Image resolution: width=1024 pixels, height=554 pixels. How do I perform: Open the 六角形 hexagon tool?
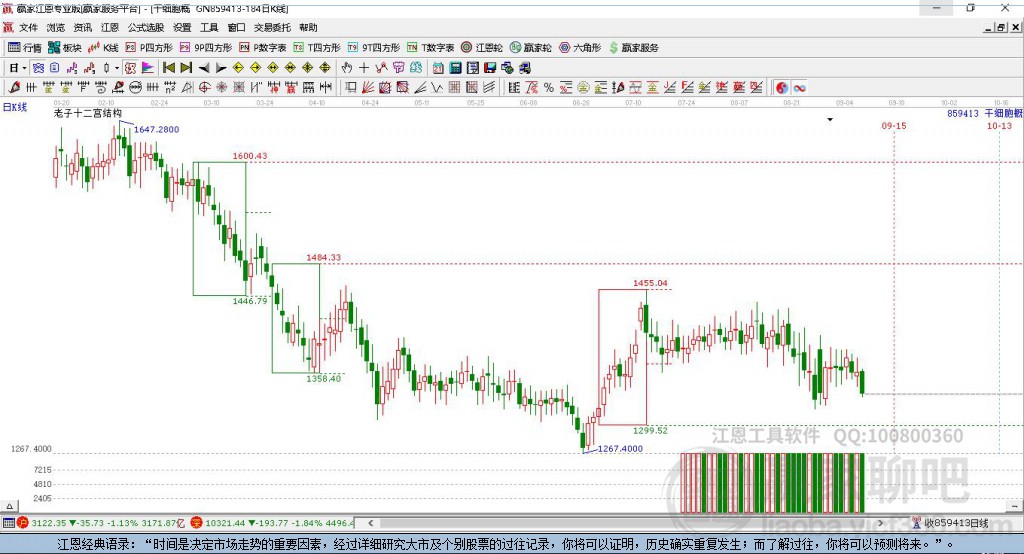point(580,48)
